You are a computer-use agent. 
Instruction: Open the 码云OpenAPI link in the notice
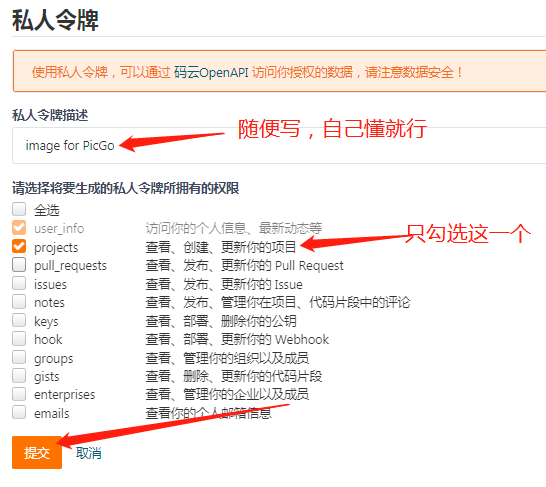coord(211,72)
